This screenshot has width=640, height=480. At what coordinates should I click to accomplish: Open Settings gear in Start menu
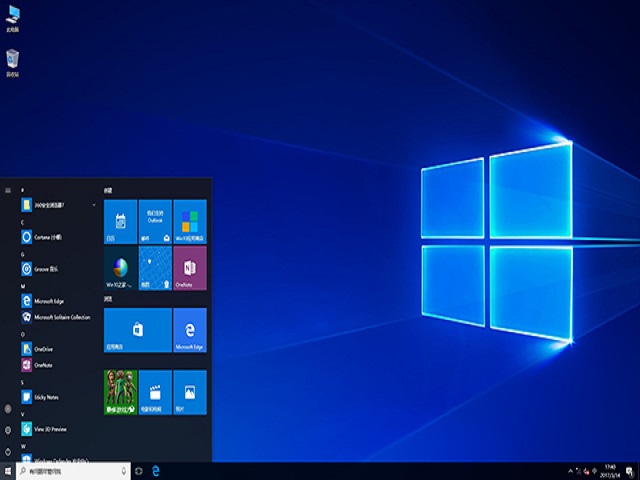8,430
